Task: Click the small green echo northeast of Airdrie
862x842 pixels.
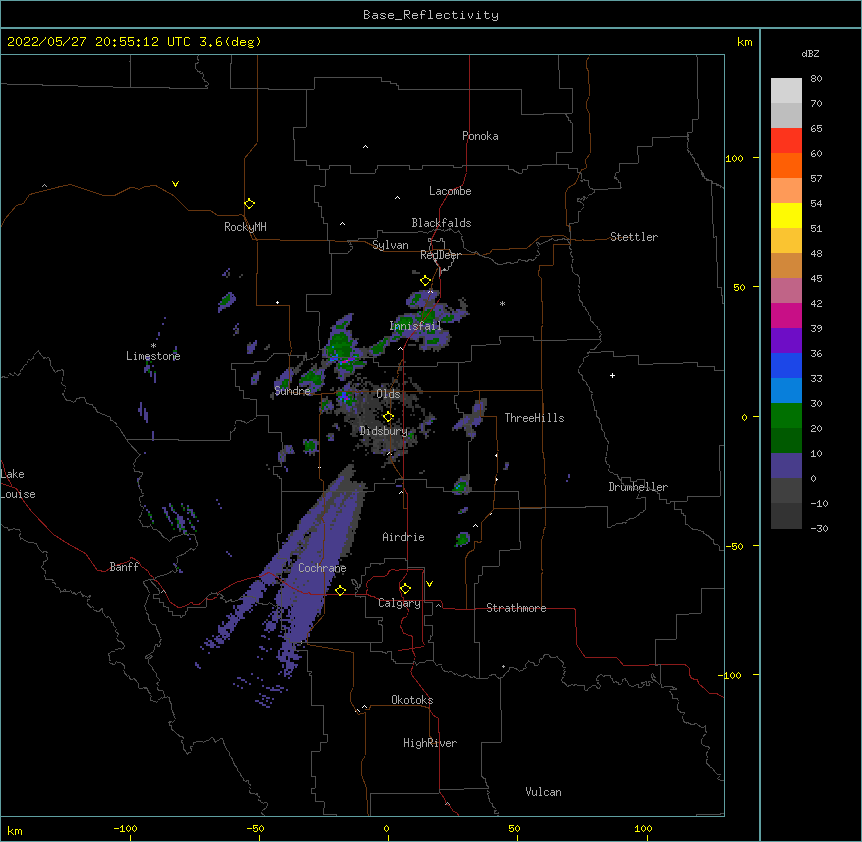Action: pos(460,486)
